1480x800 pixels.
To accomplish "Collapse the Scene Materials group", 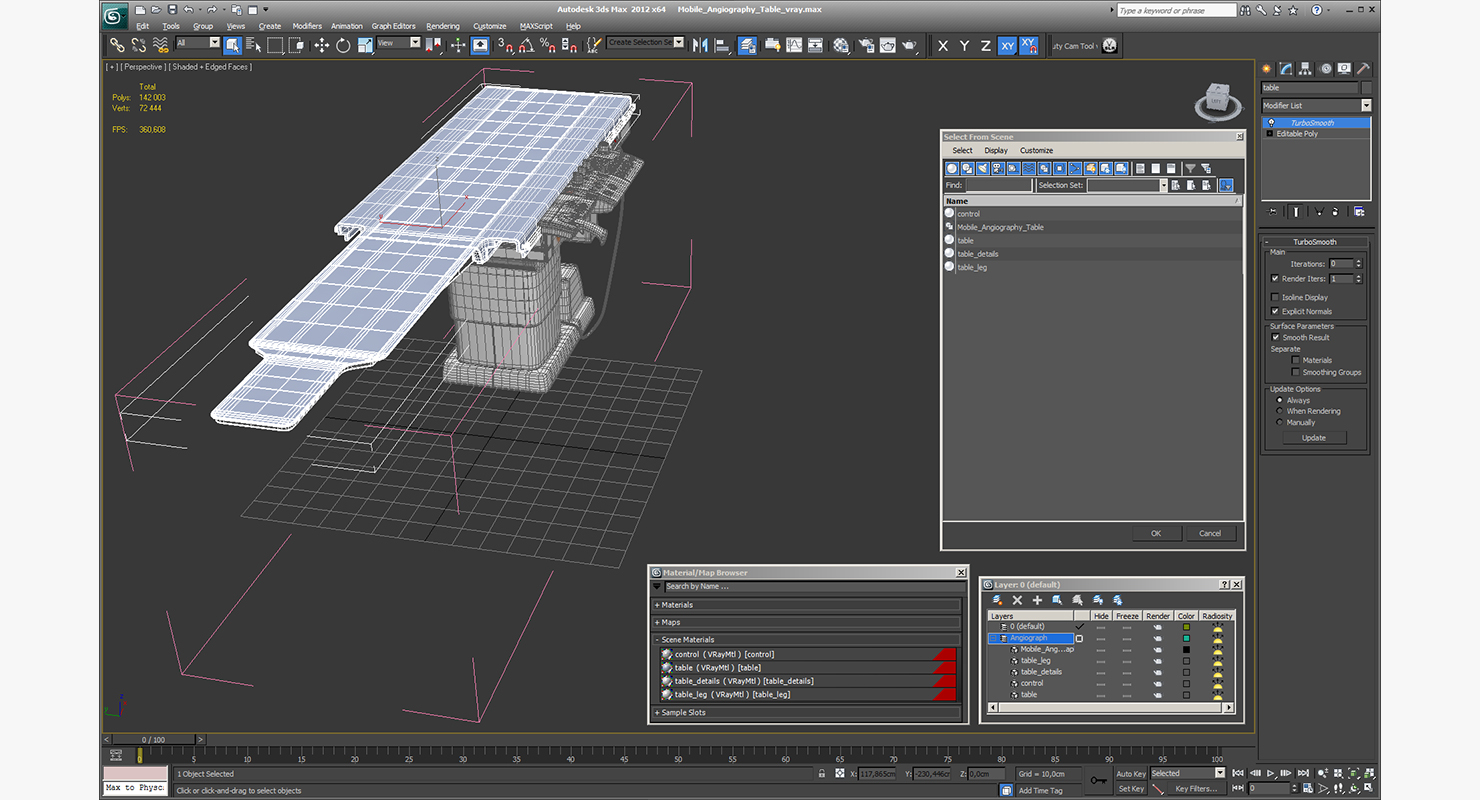I will coord(806,639).
